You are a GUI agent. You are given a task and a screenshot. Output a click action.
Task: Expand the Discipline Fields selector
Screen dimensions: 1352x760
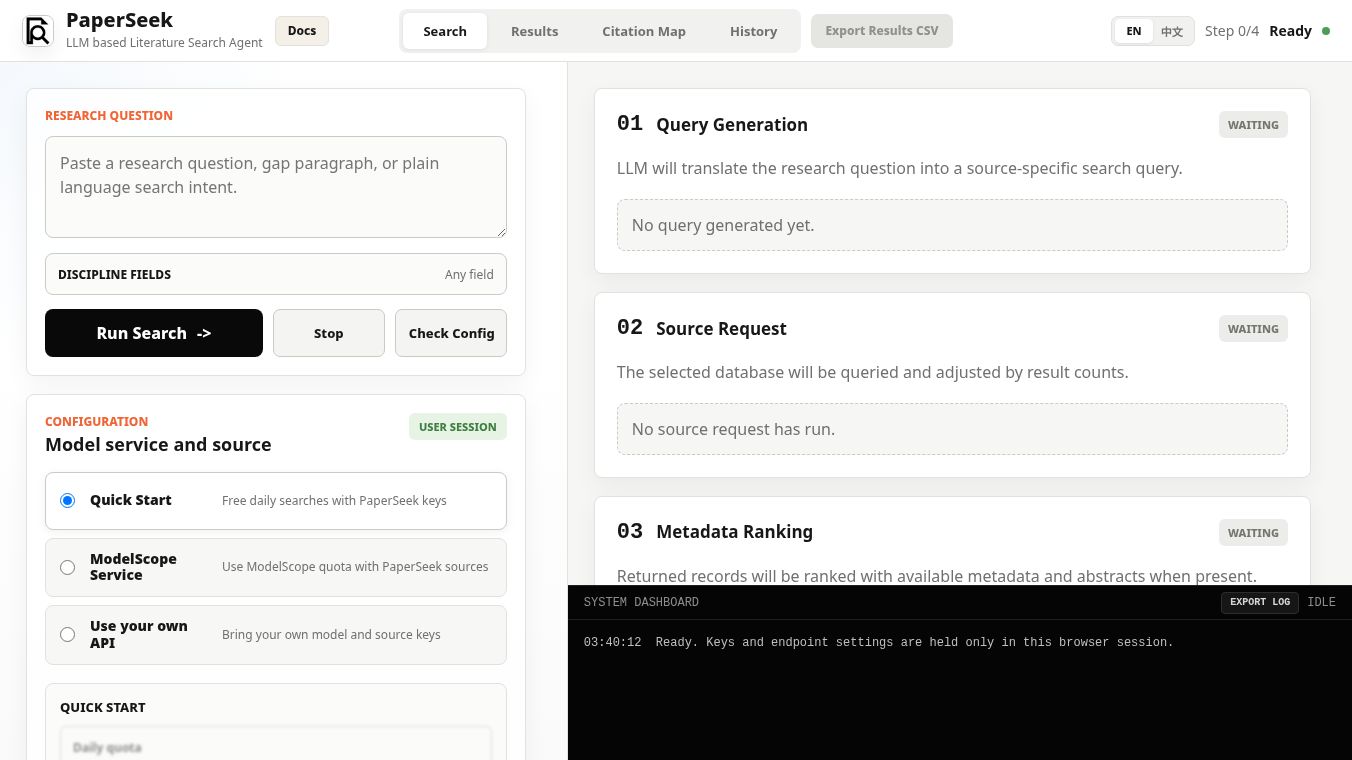(276, 274)
